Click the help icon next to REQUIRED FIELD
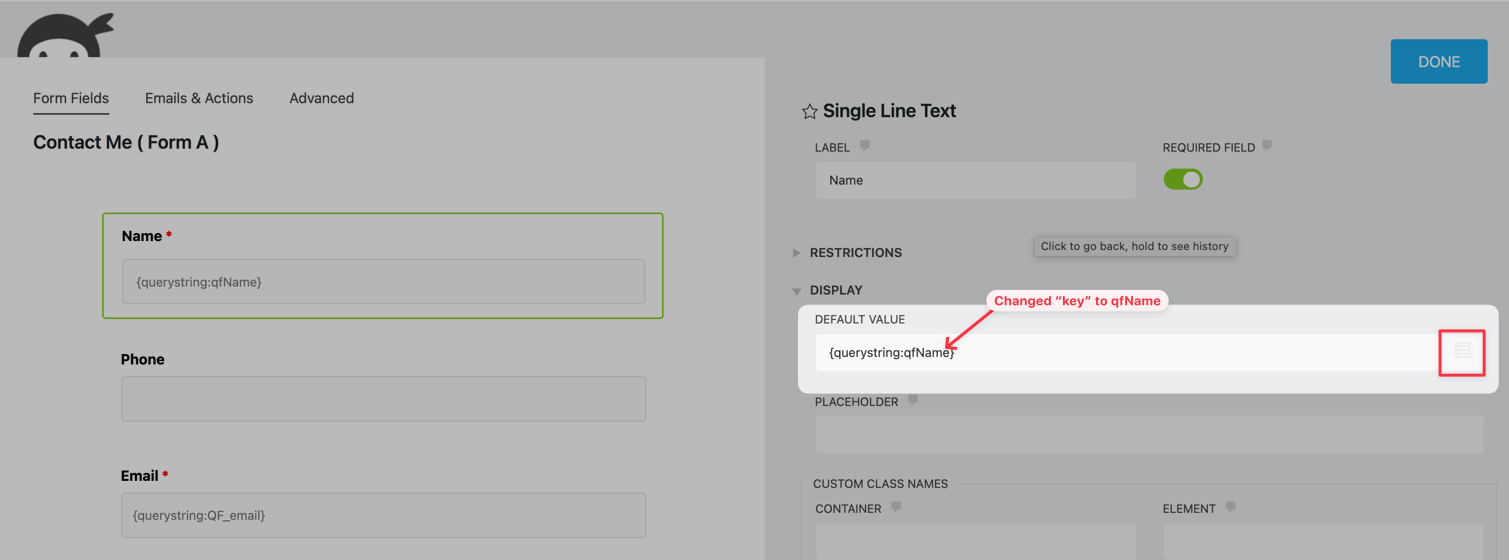Image resolution: width=1509 pixels, height=560 pixels. coord(1267,146)
